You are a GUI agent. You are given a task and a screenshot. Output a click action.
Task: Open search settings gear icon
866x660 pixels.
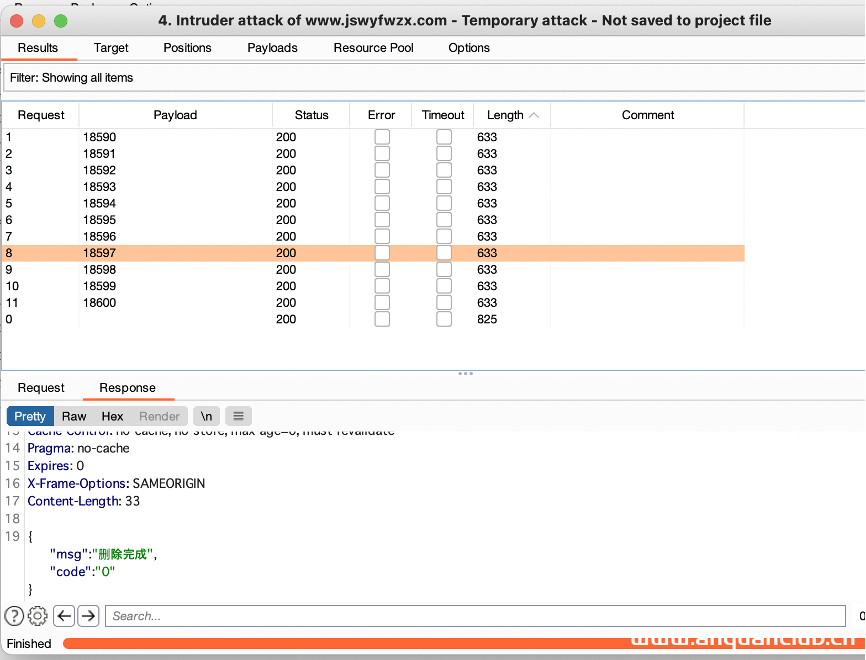(38, 615)
